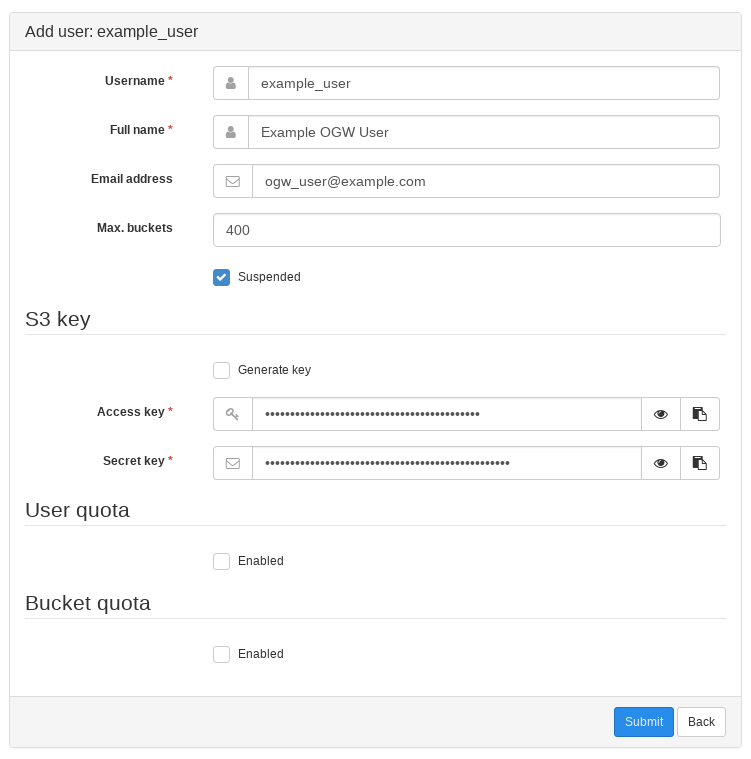This screenshot has height=759, width=751.
Task: Click inside the Access key password field
Action: 446,414
